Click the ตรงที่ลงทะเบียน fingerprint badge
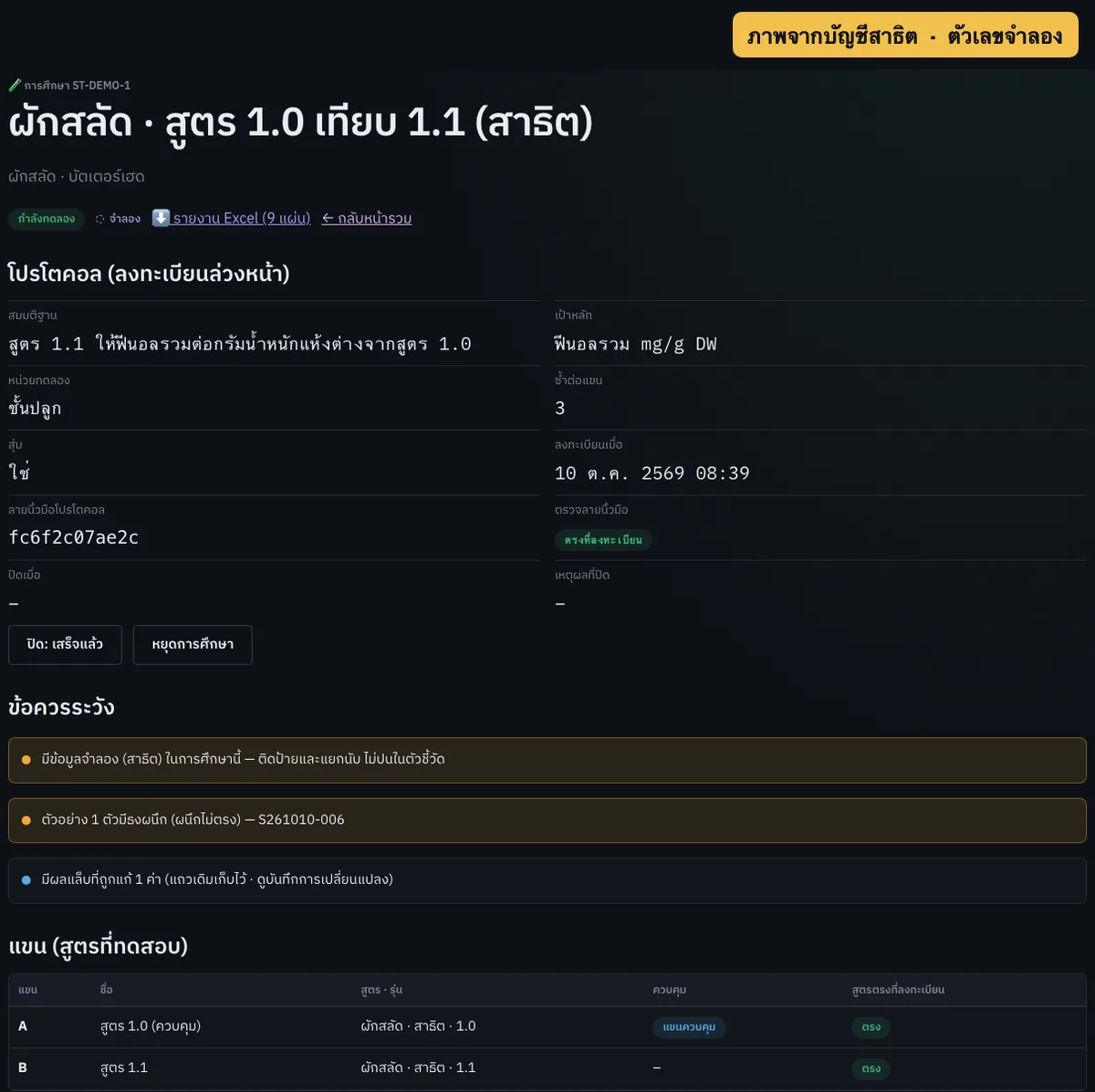This screenshot has height=1092, width=1095. [x=603, y=540]
